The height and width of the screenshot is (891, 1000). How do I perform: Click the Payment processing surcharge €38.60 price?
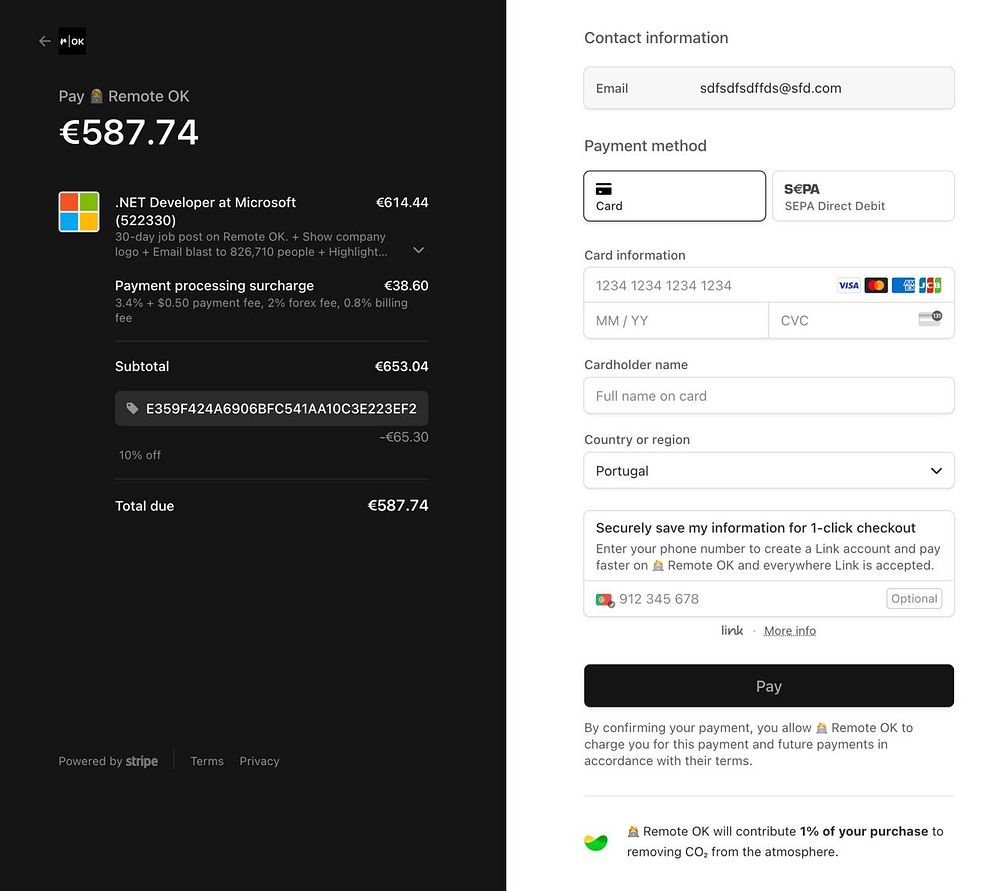(406, 286)
